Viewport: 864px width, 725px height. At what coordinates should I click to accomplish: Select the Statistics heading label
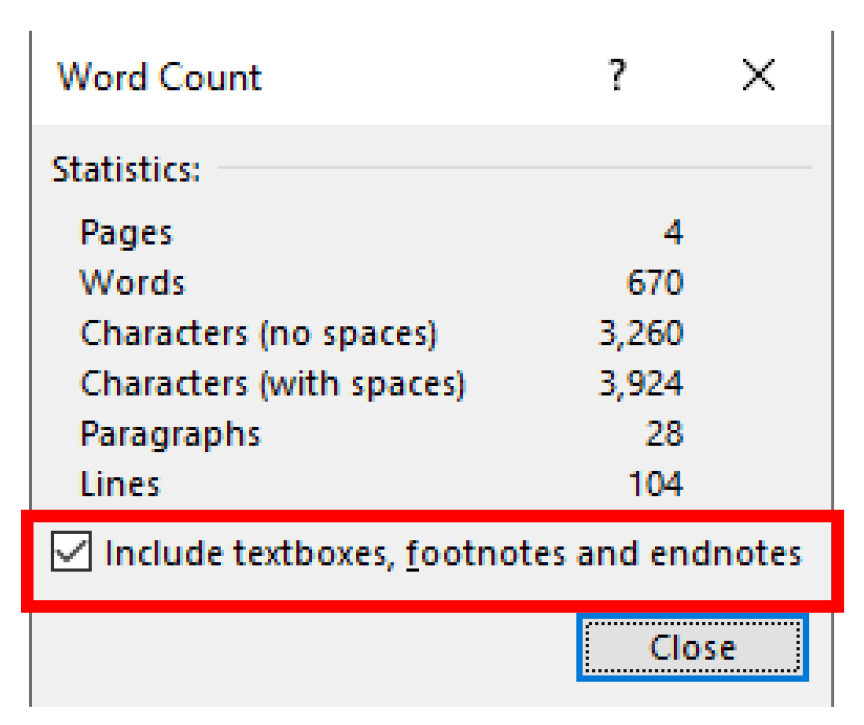click(126, 169)
